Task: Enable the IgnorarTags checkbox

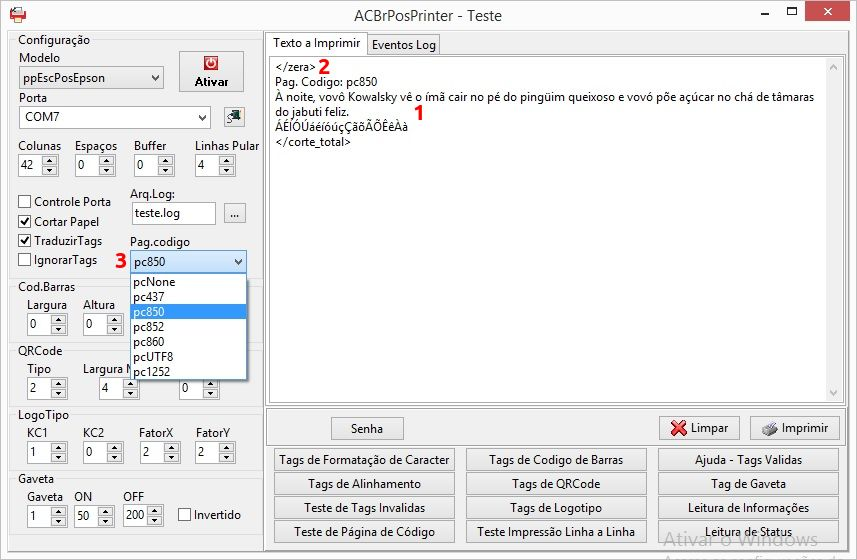Action: pyautogui.click(x=24, y=260)
